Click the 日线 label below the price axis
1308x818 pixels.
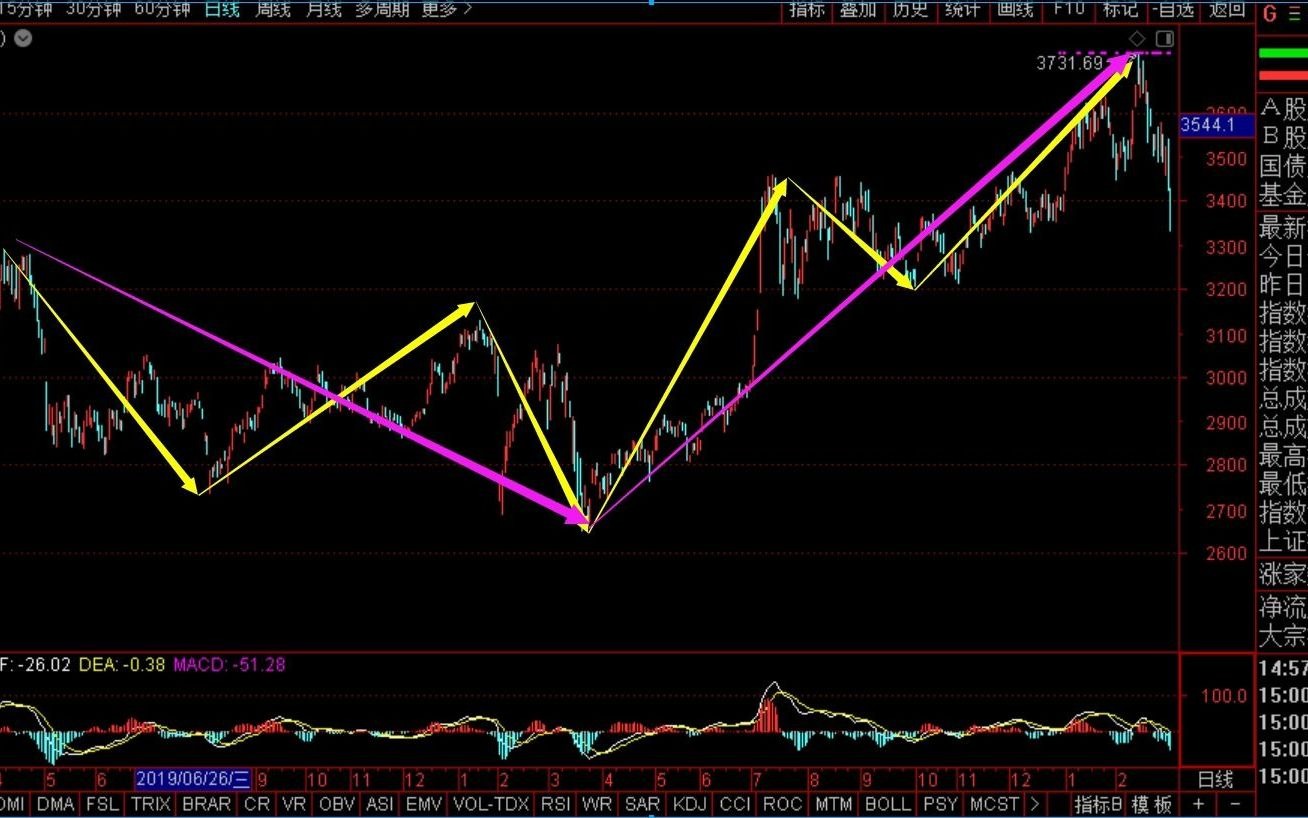point(1216,779)
